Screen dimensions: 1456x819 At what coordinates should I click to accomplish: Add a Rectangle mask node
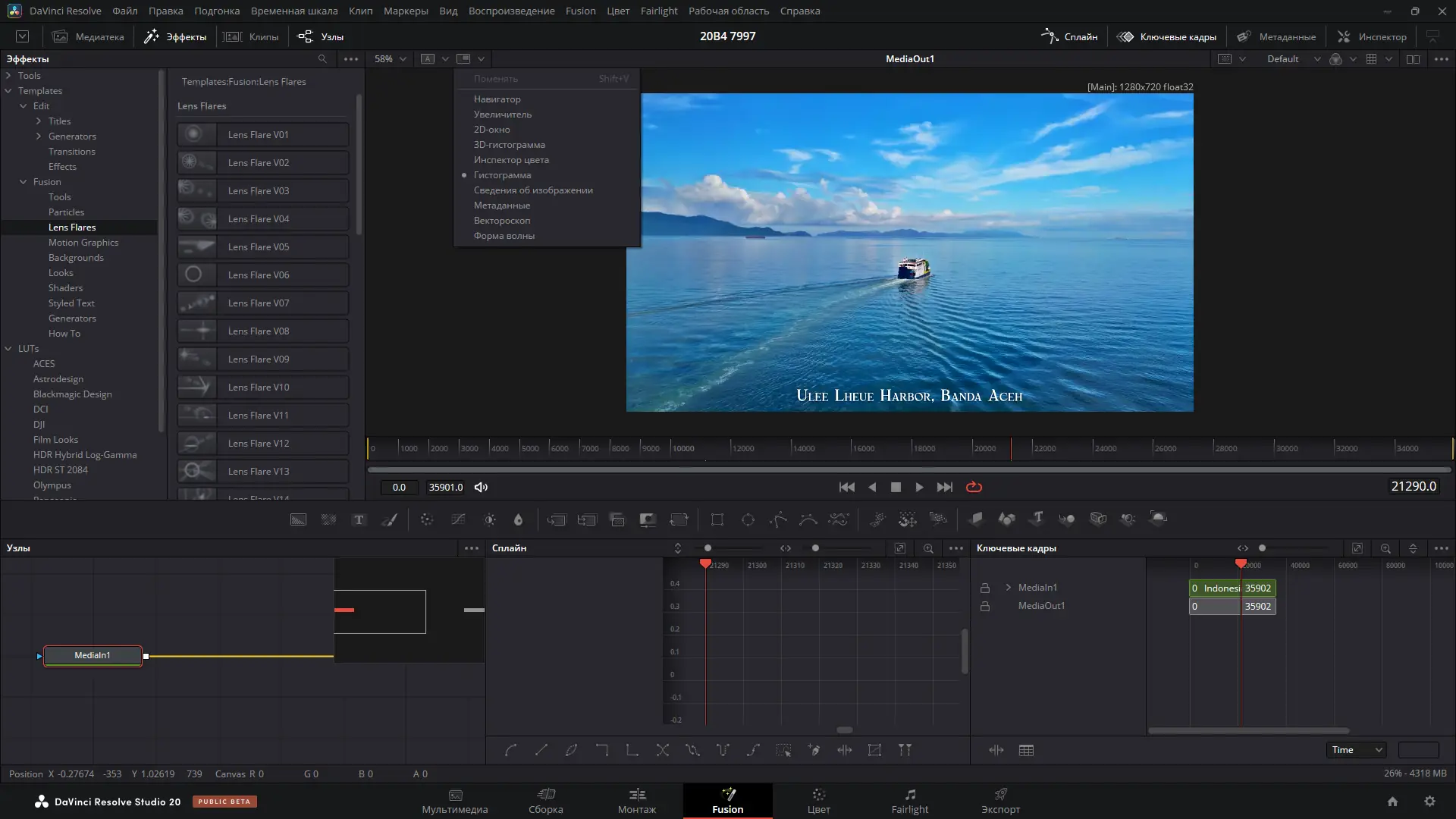[x=717, y=519]
